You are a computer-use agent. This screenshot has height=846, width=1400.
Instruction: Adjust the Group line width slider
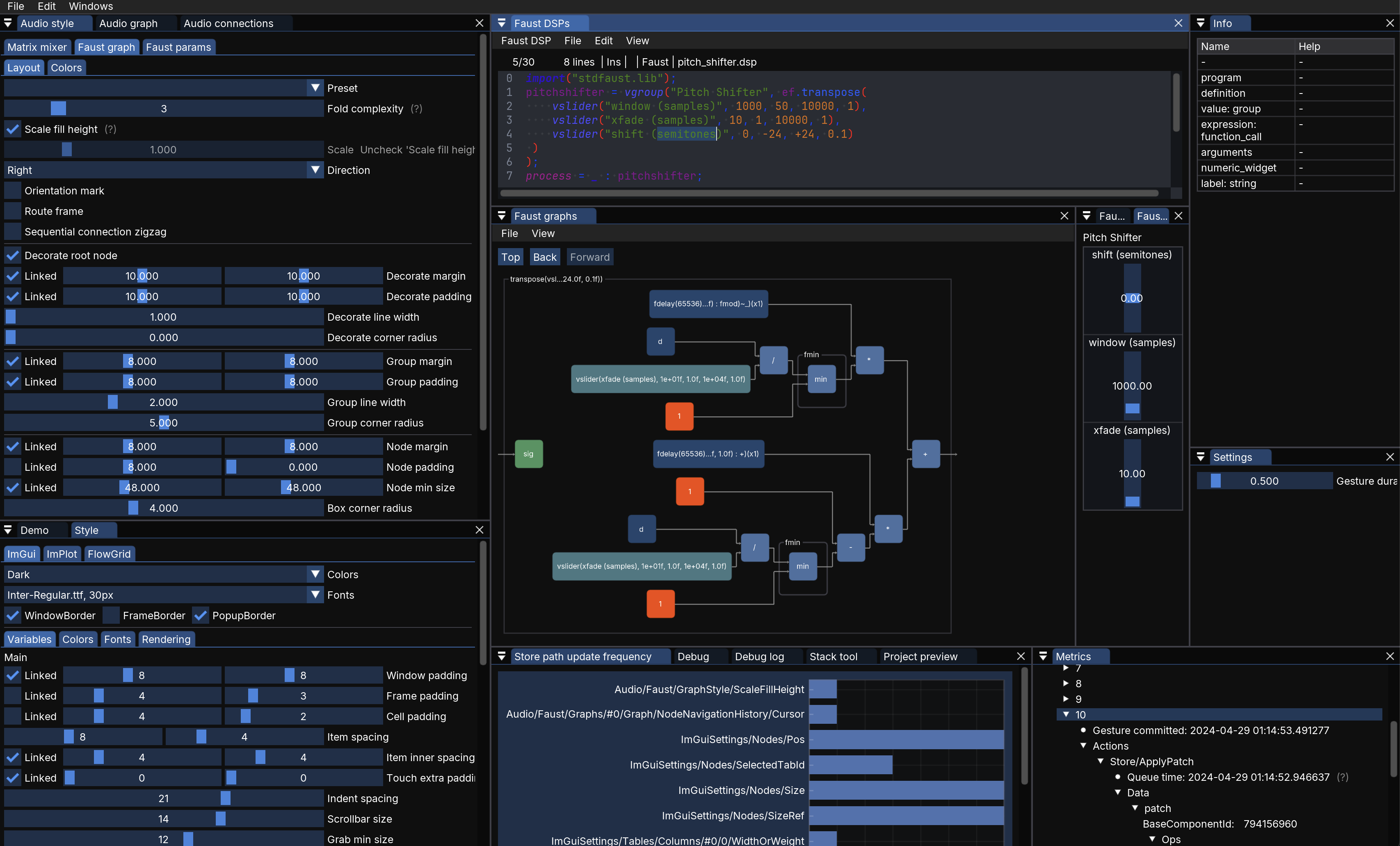tap(164, 402)
